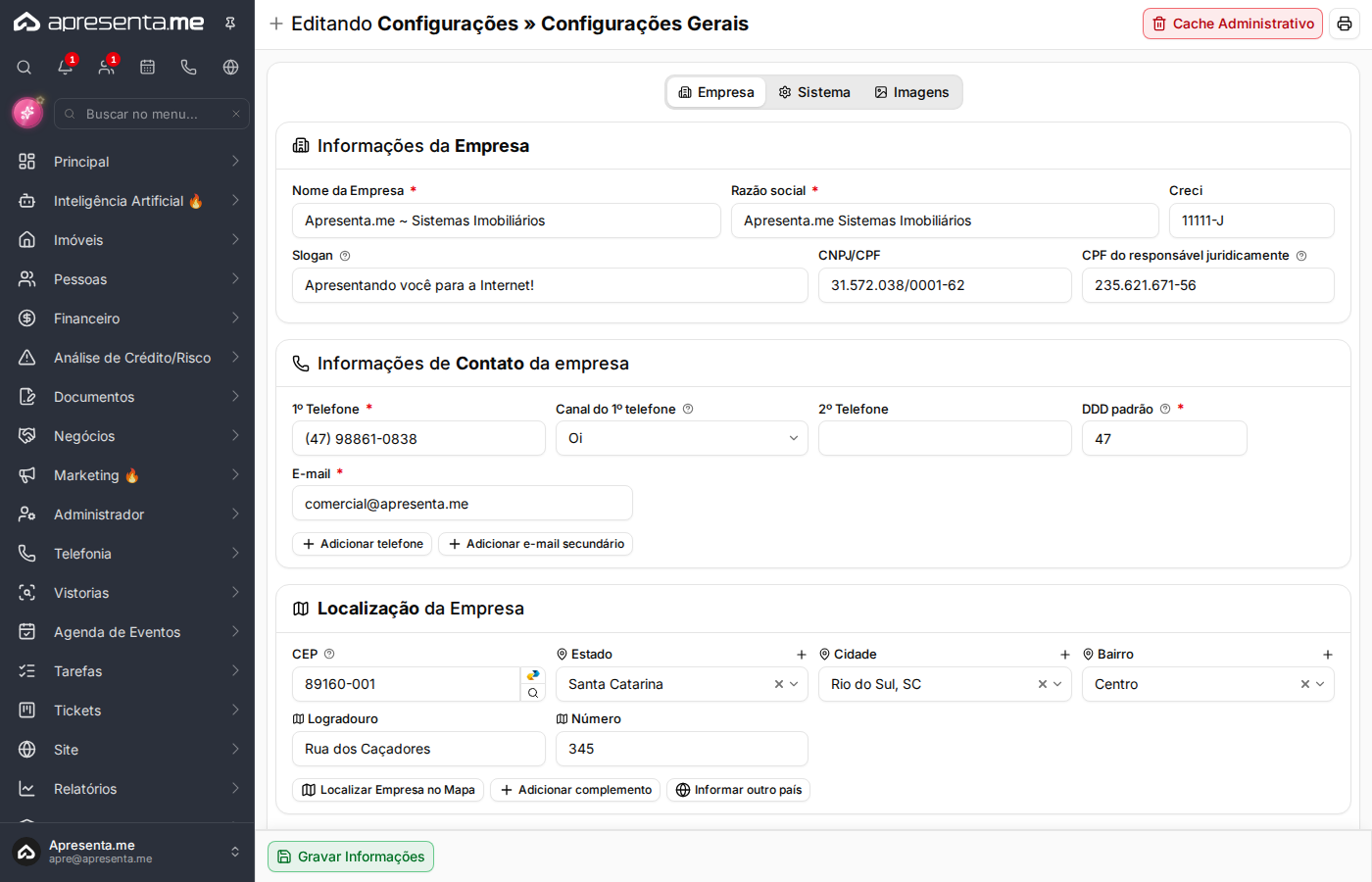Clear the Centro neighborhood selection
This screenshot has width=1372, height=882.
click(x=1305, y=684)
